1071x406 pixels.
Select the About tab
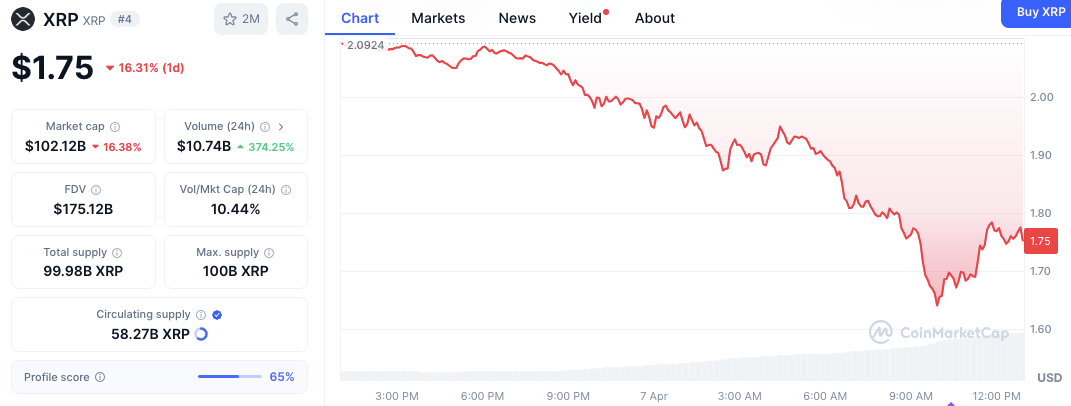(x=655, y=18)
